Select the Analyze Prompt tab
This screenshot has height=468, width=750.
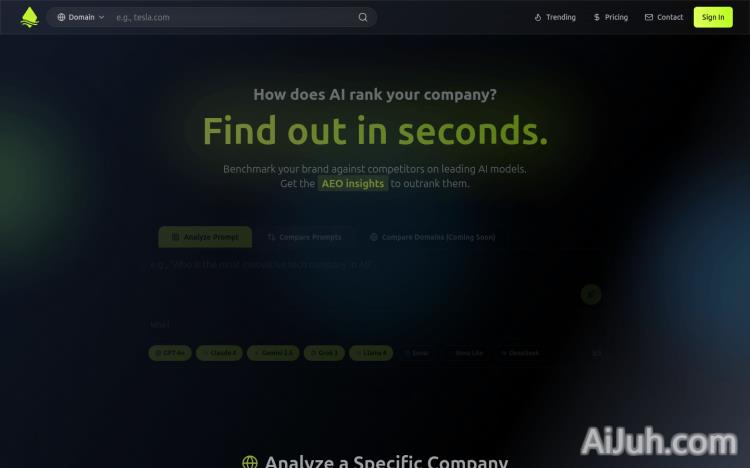point(205,237)
